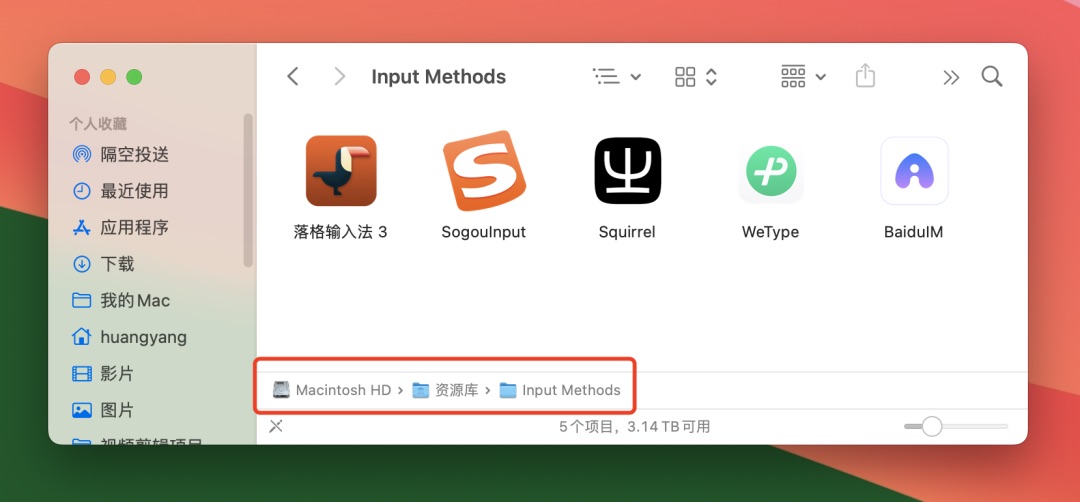Click the Squirrel file name label
Viewport: 1080px width, 502px height.
[627, 232]
